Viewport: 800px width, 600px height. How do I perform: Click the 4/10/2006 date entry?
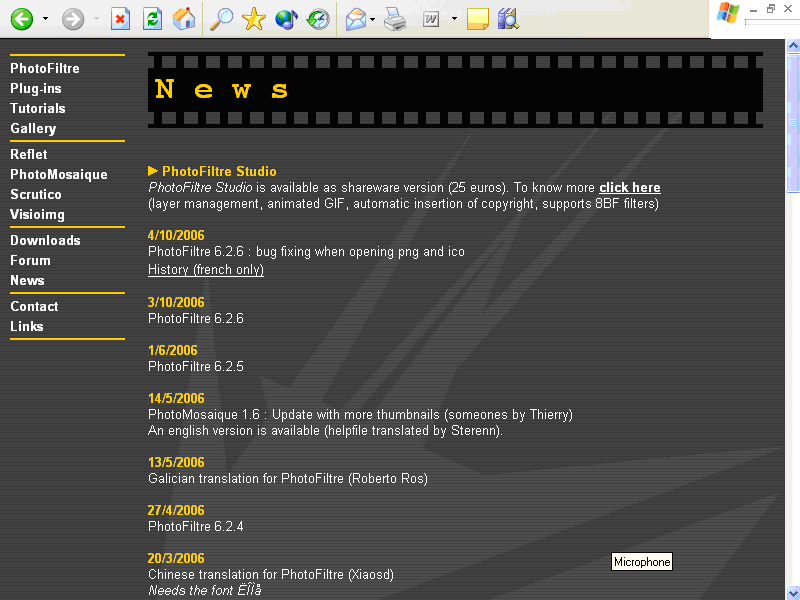click(176, 235)
